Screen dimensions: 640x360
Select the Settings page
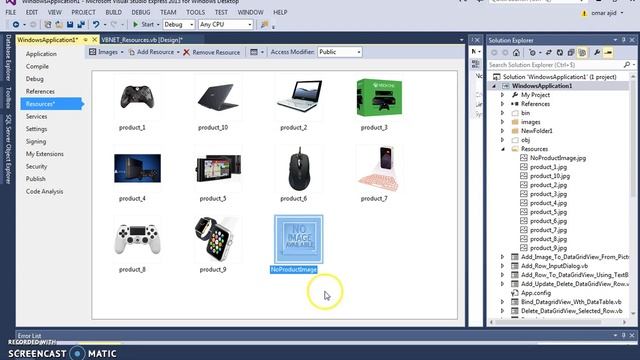36,129
